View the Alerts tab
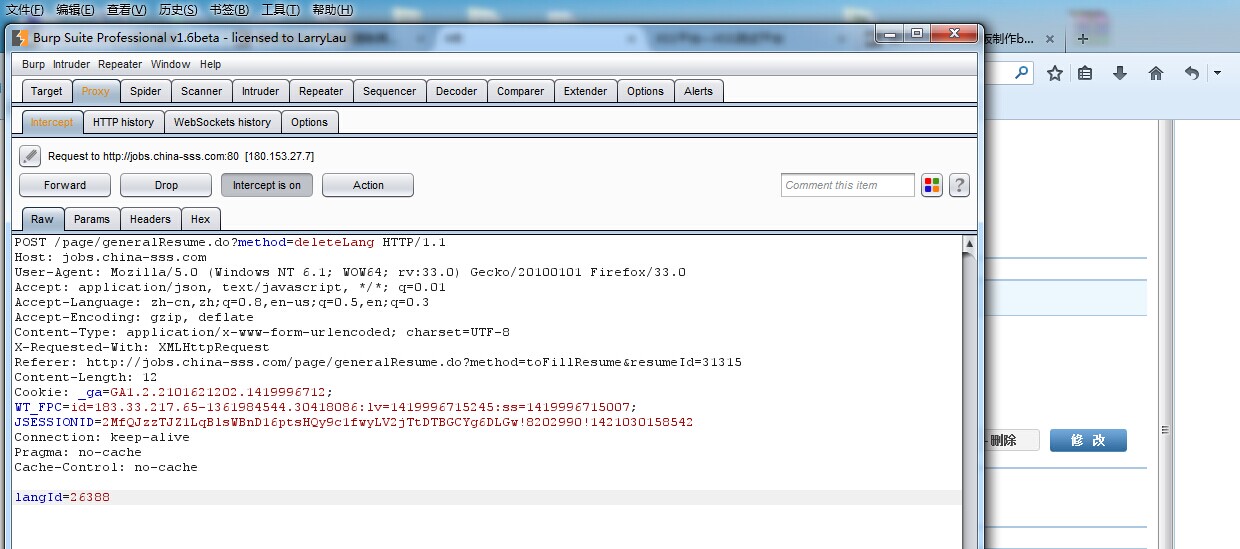Screen dimensions: 1240x549 (x=699, y=91)
